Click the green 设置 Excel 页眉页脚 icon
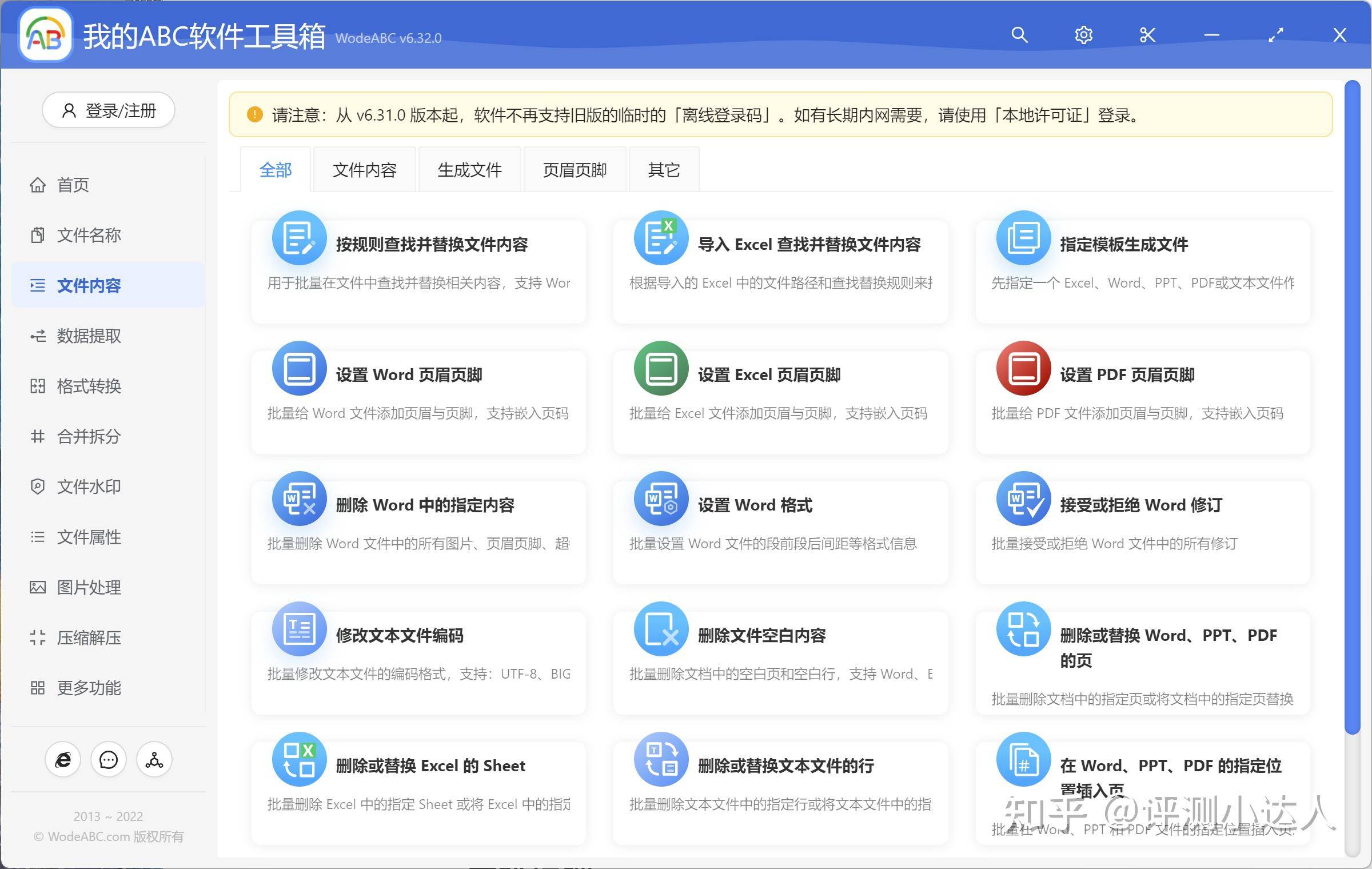1372x869 pixels. click(x=661, y=368)
